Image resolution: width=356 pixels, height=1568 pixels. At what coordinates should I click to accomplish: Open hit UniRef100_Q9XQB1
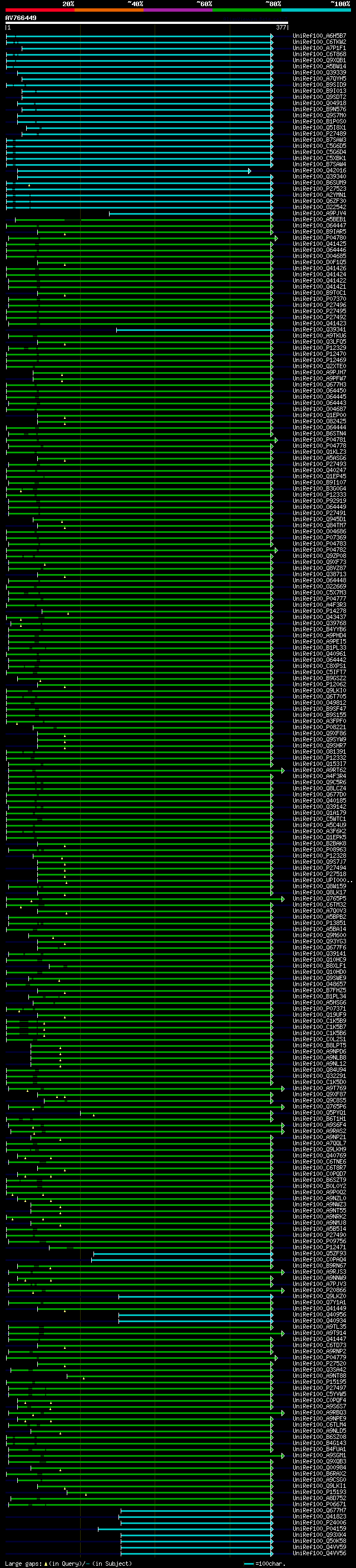coord(319,60)
